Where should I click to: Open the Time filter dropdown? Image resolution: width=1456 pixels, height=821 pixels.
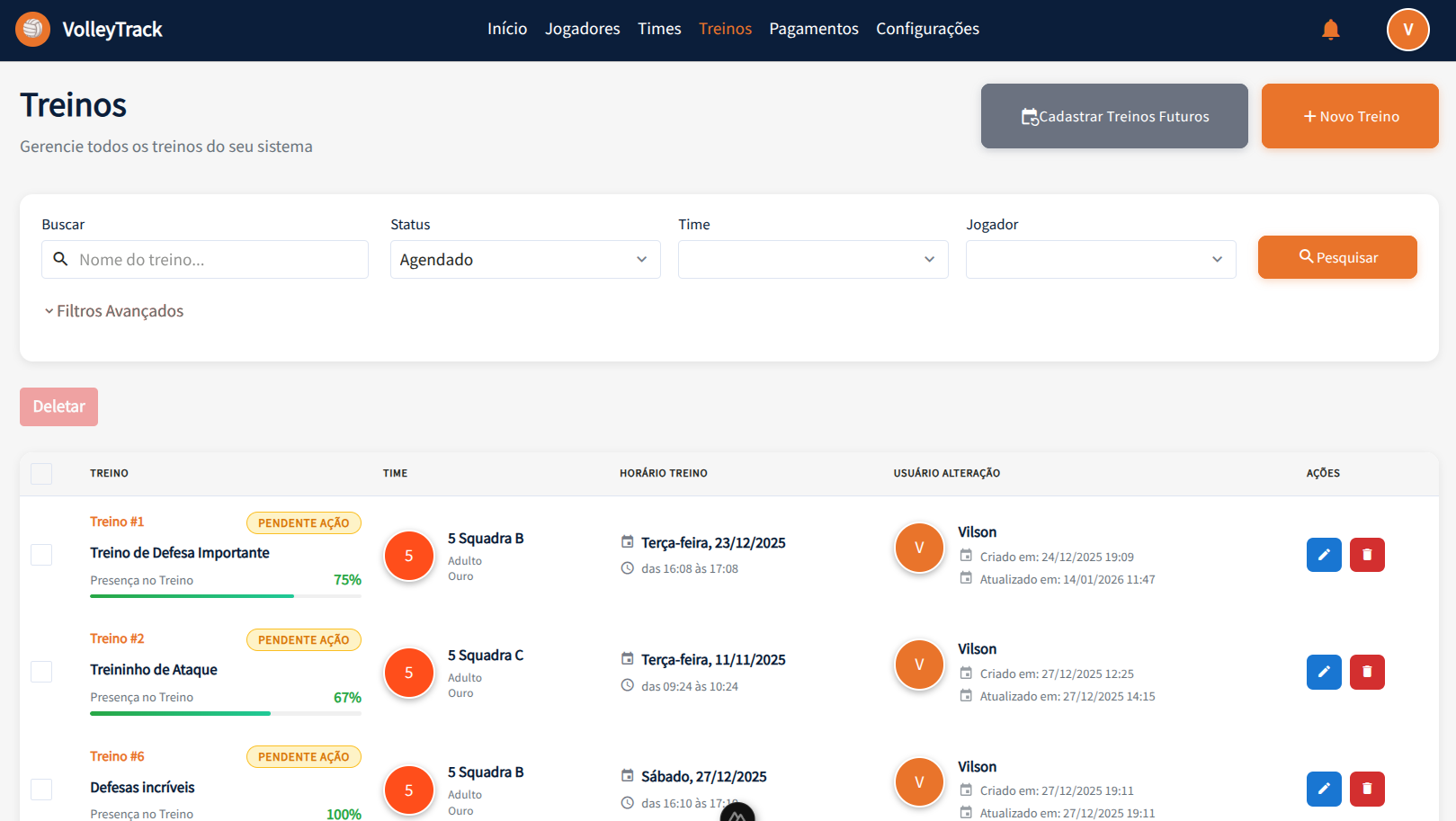click(813, 260)
